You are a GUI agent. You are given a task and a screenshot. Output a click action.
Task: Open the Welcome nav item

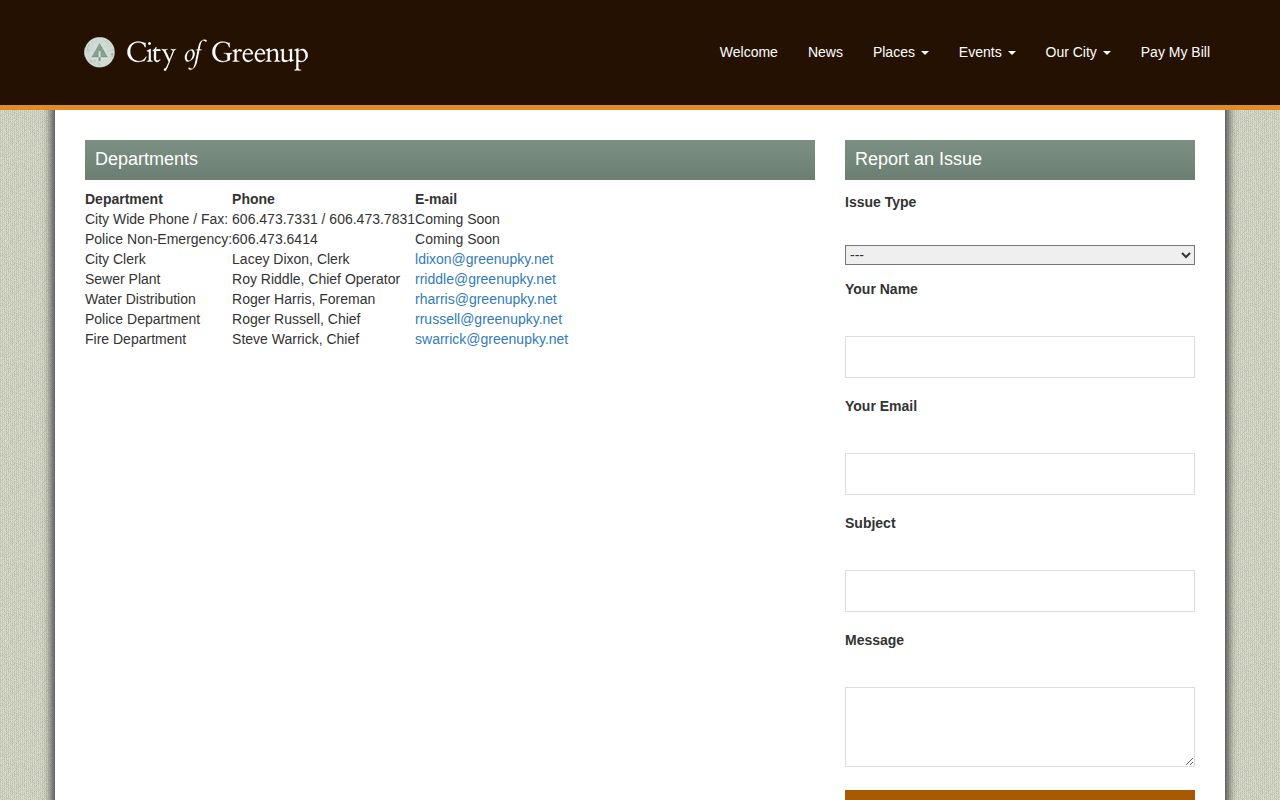[x=748, y=52]
